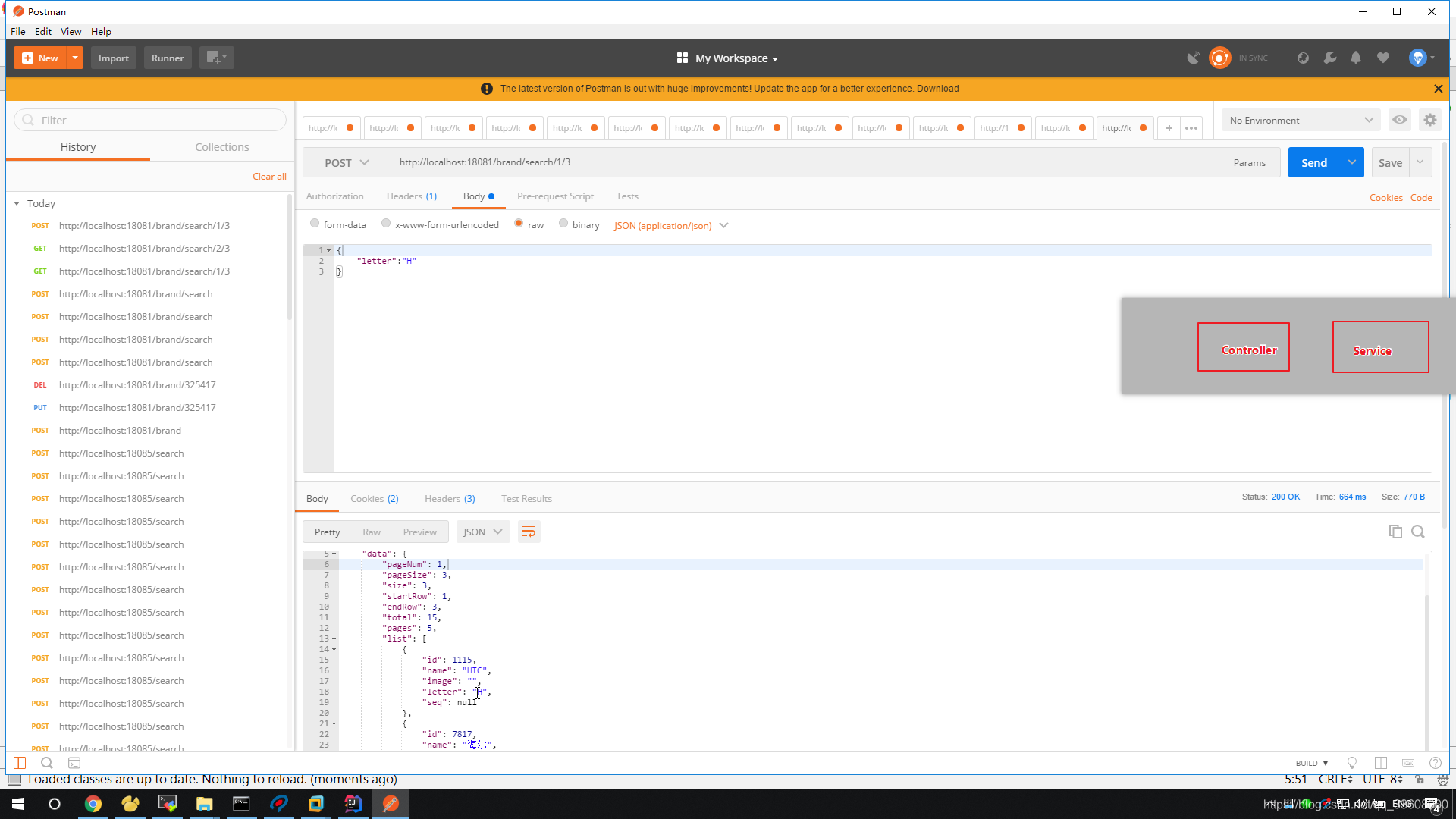
Task: Open the Runner button
Action: click(168, 58)
